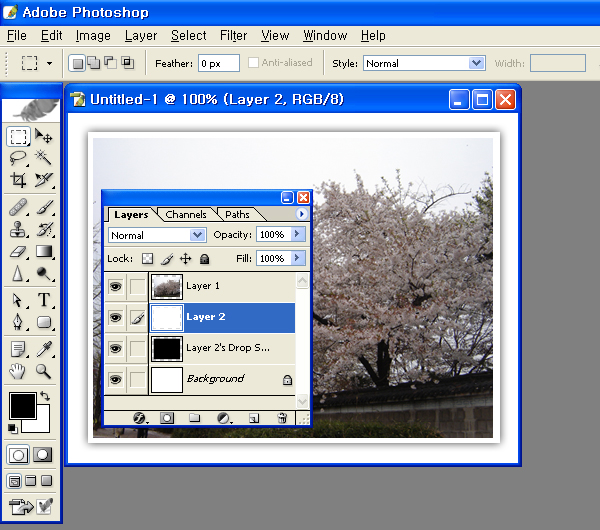The width and height of the screenshot is (600, 530).
Task: Open the File menu
Action: coord(17,36)
